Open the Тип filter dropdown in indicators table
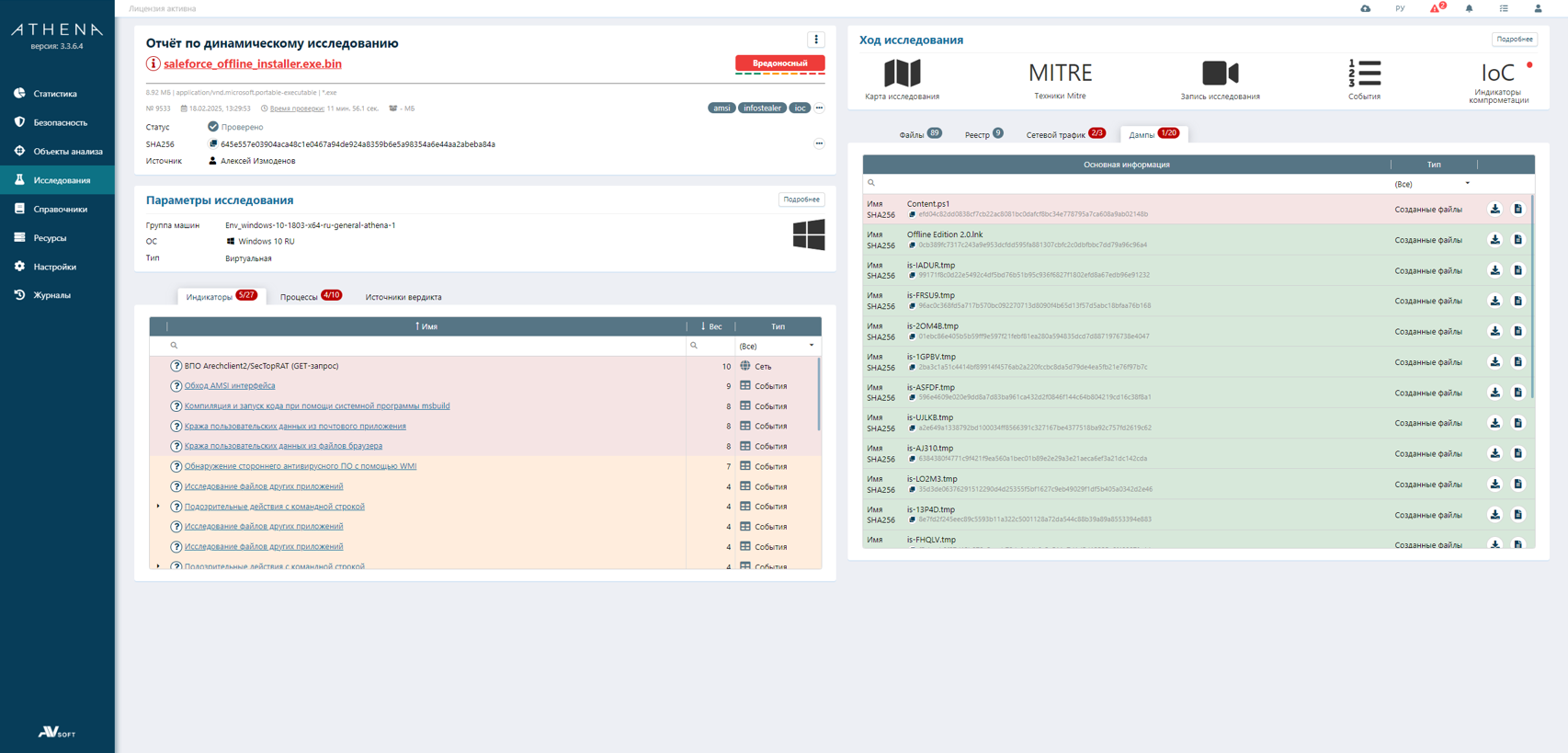Viewport: 1568px width, 753px height. pyautogui.click(x=777, y=346)
